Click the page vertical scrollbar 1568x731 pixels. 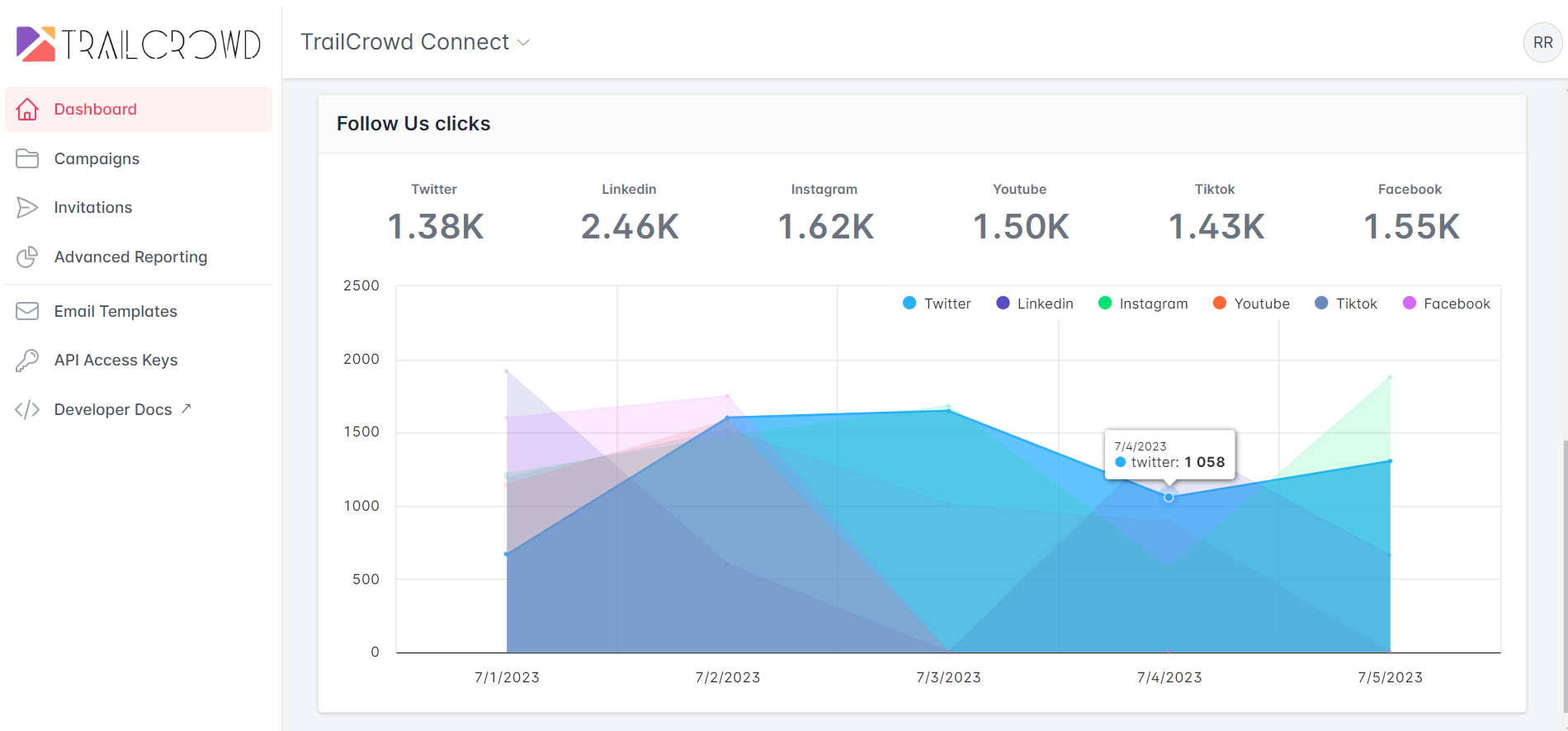point(1565,578)
